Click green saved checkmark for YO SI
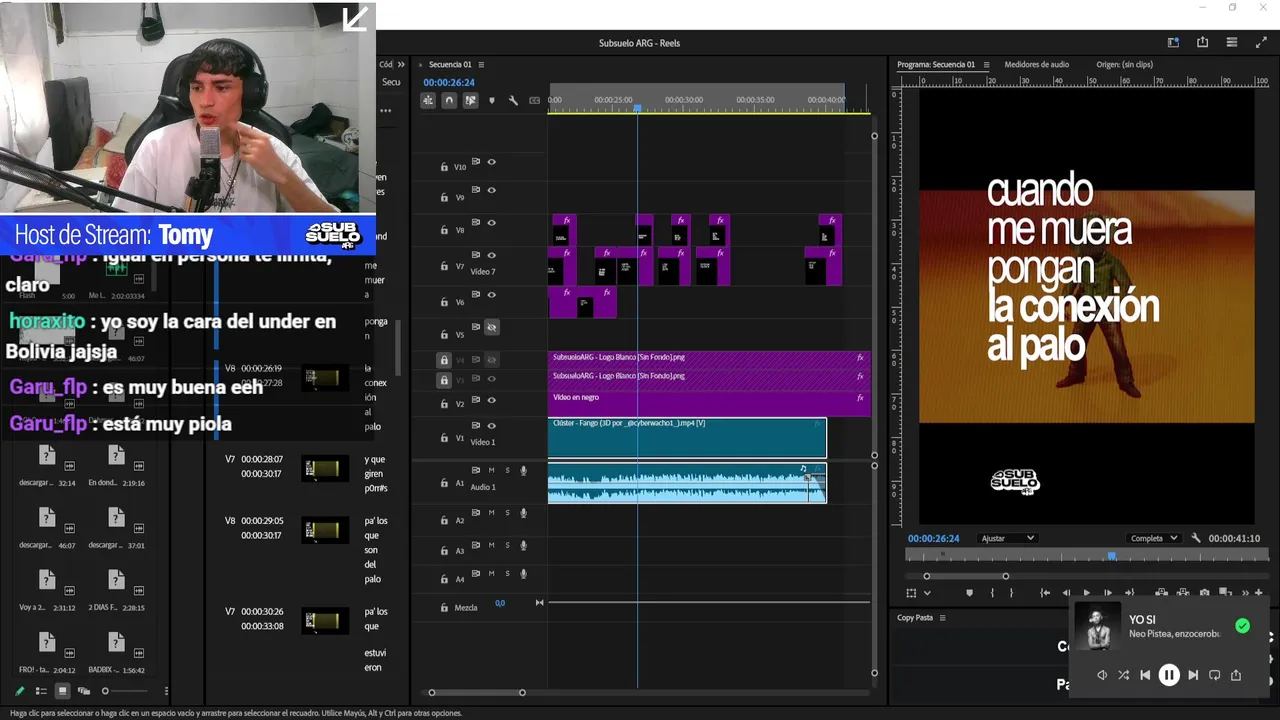Image resolution: width=1280 pixels, height=720 pixels. pyautogui.click(x=1242, y=626)
